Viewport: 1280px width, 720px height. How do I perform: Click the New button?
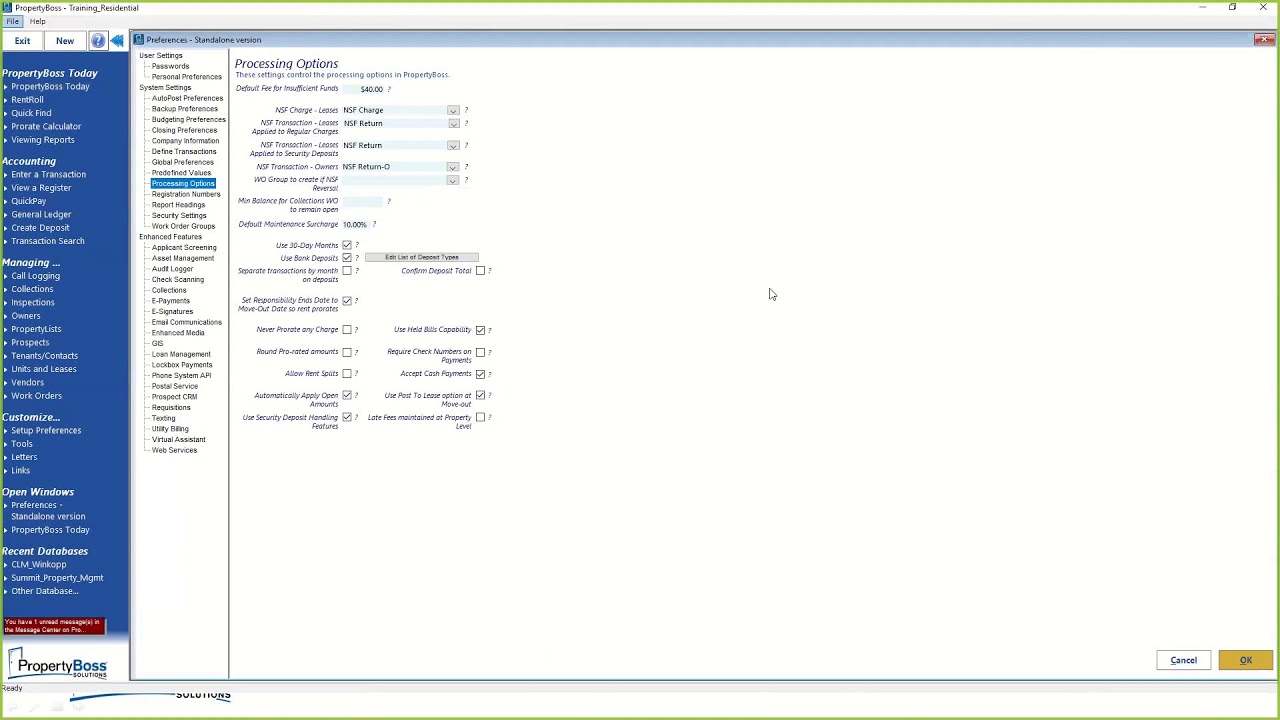65,41
